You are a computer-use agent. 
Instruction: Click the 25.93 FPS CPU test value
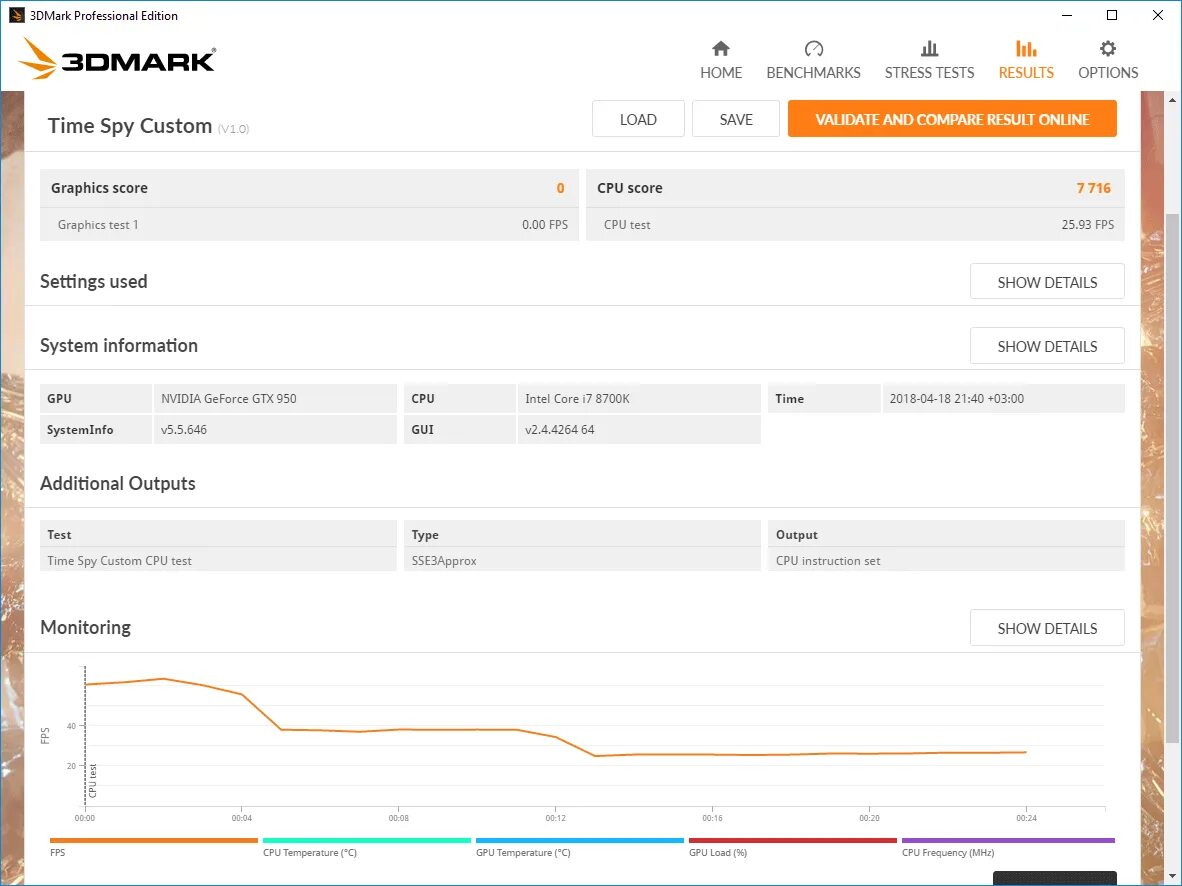(x=1087, y=225)
